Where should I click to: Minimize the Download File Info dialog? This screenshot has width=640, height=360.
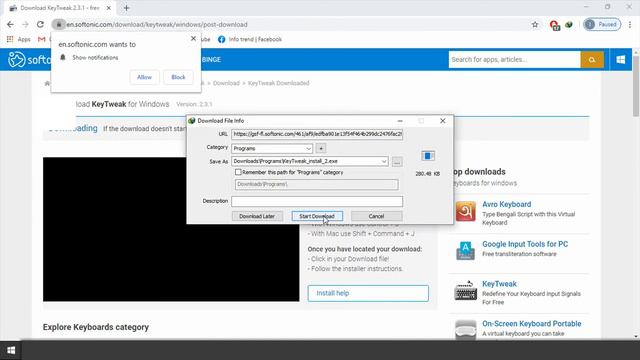tap(400, 121)
